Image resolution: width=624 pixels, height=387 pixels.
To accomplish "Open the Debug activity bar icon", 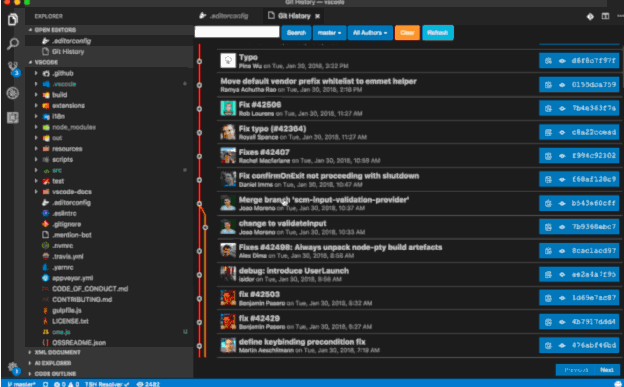I will click(x=13, y=93).
